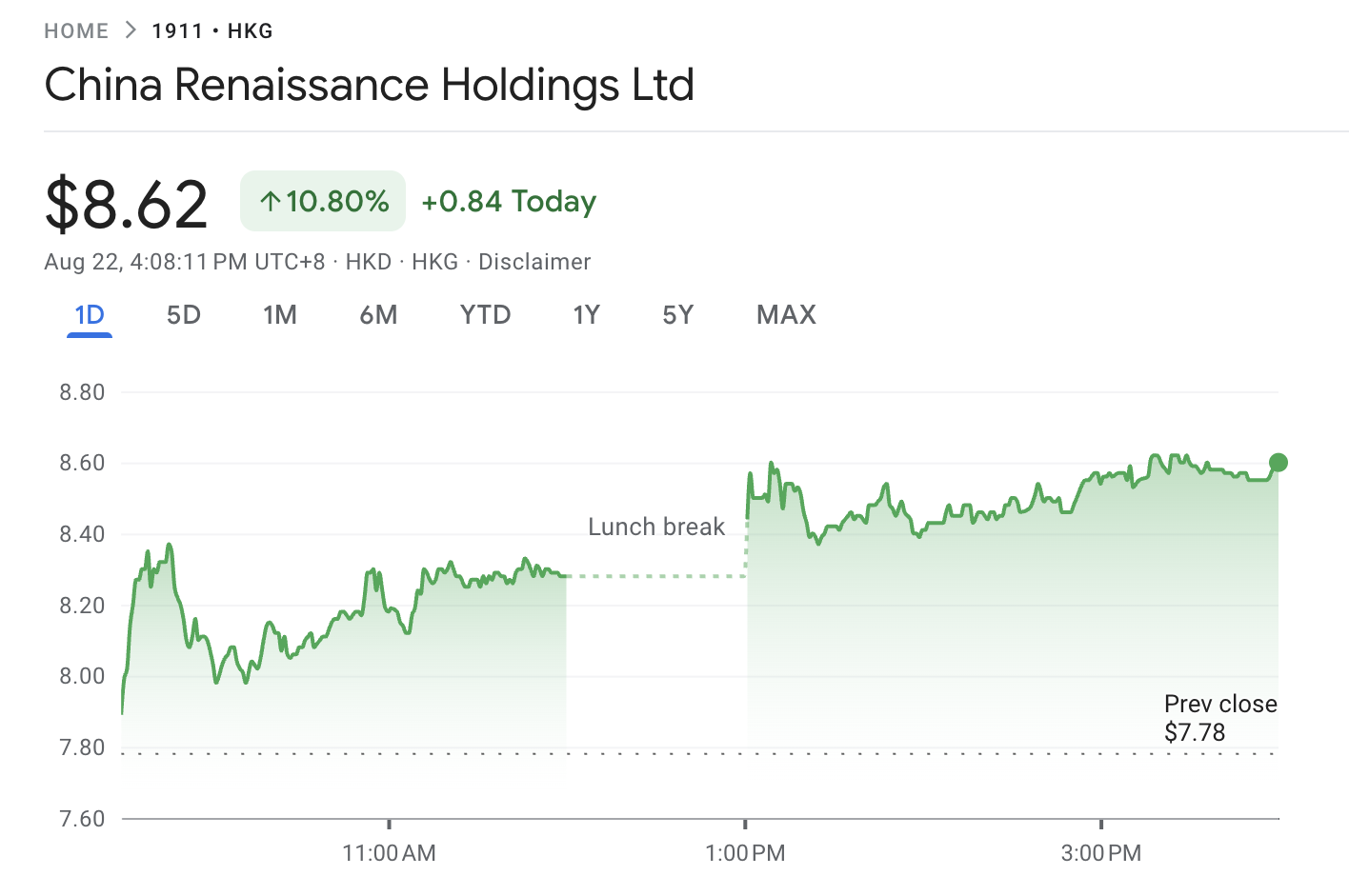1349x896 pixels.
Task: Select the 1Y time range
Action: coord(587,314)
